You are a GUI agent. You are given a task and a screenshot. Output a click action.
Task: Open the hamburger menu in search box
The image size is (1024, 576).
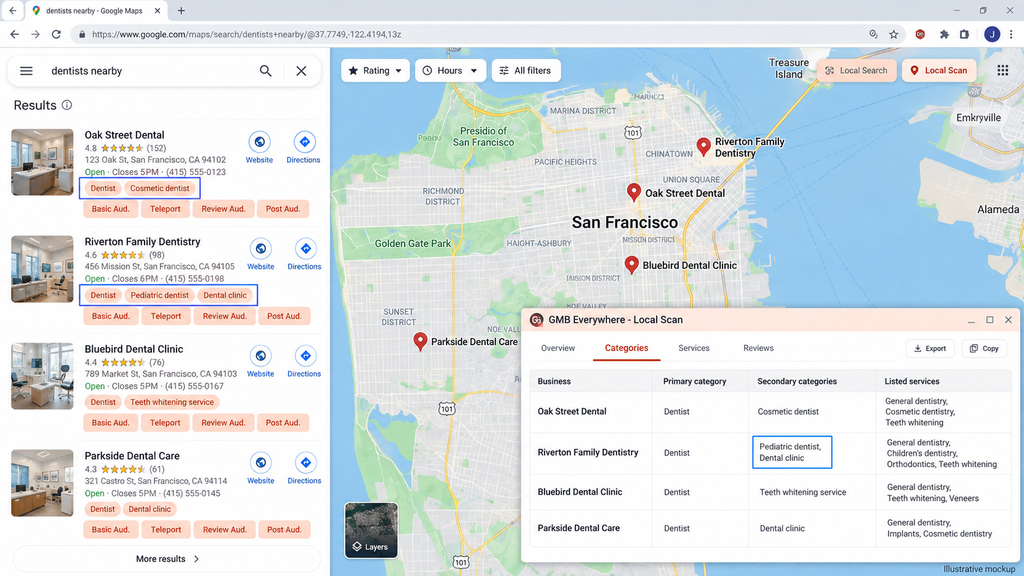(26, 71)
